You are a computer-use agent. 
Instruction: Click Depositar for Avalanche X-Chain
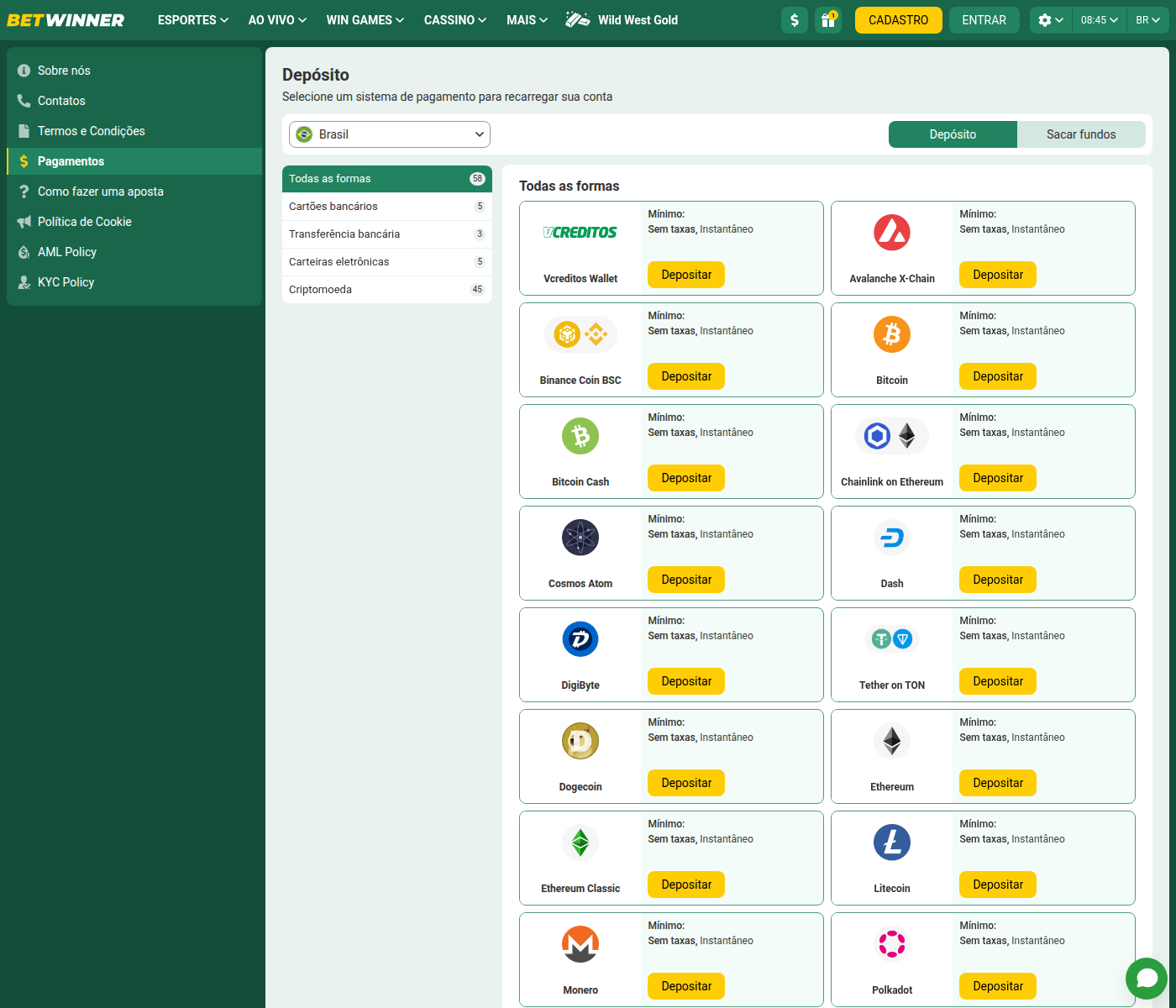click(998, 275)
